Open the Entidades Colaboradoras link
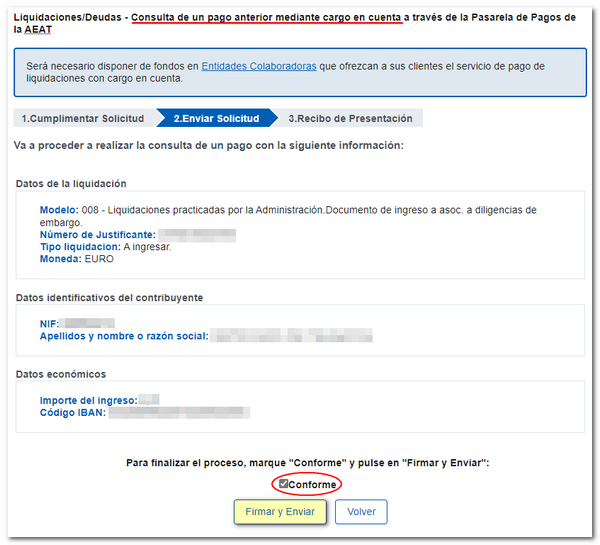Viewport: 600px width, 545px height. pyautogui.click(x=259, y=66)
